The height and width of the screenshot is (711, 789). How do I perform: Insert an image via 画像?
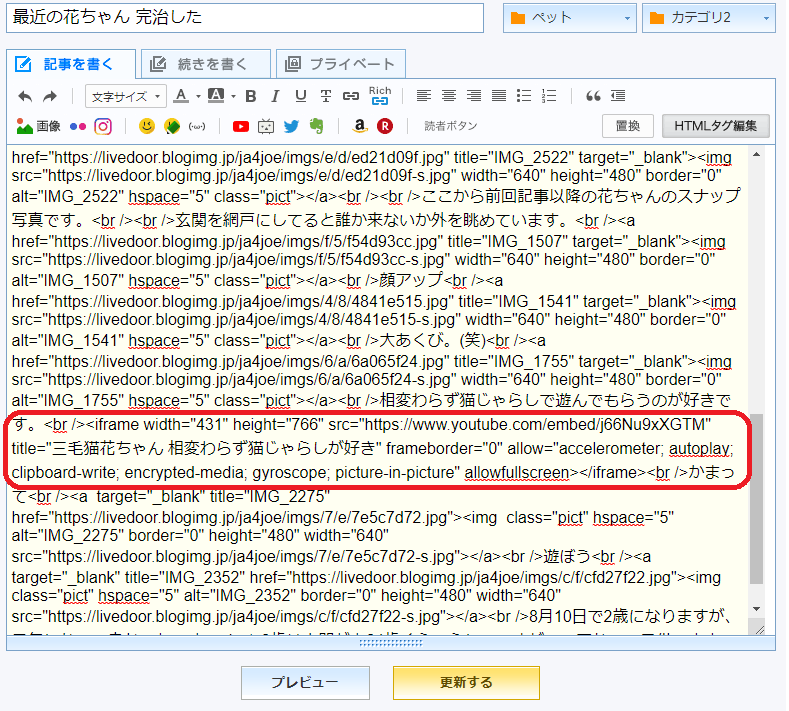tap(38, 126)
